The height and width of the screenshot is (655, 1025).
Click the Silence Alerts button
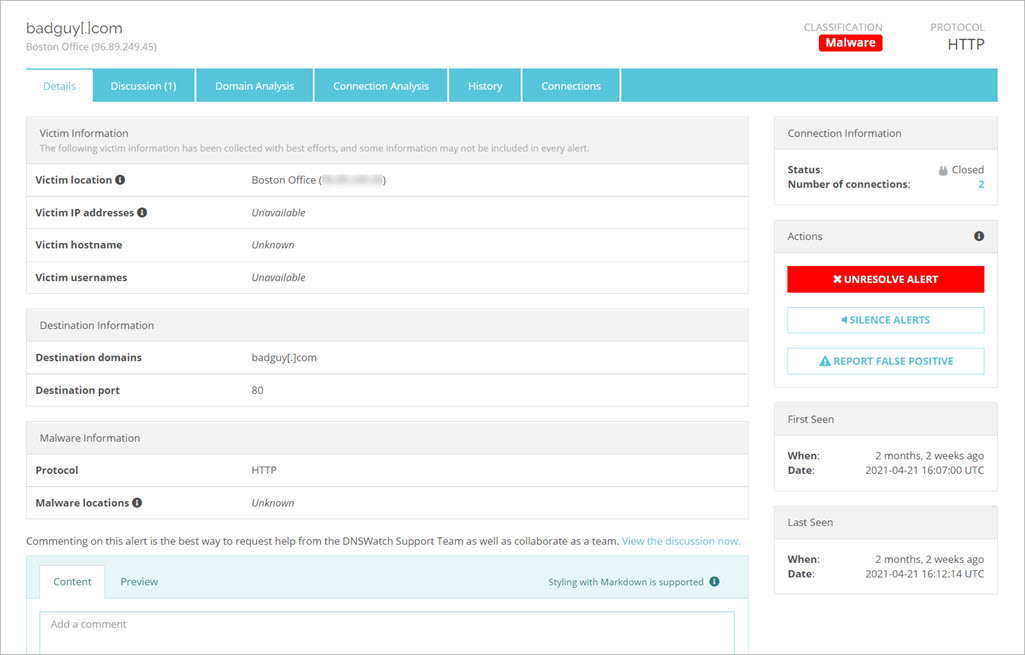coord(885,319)
